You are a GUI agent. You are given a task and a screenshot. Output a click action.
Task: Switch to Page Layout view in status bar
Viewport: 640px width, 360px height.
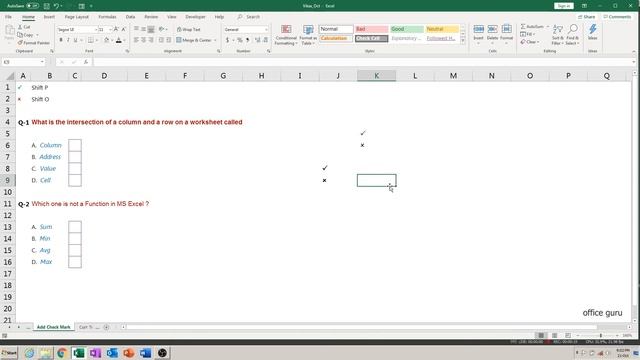click(x=554, y=336)
